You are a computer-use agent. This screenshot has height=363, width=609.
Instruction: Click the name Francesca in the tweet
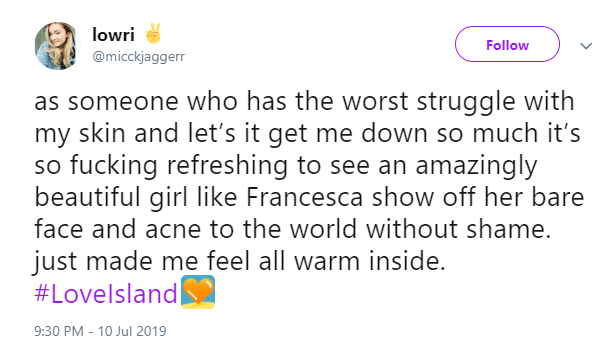tap(304, 197)
